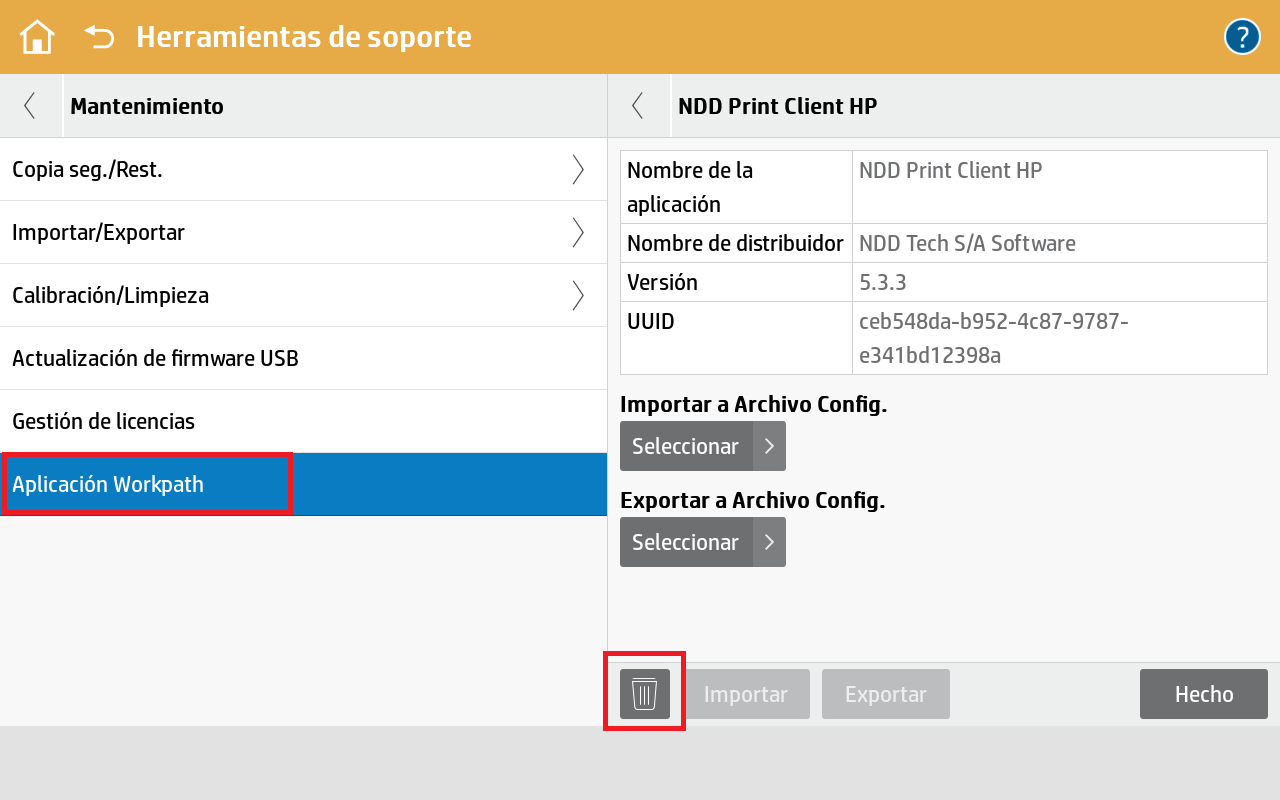The height and width of the screenshot is (800, 1280).
Task: Click the Importar button
Action: 746,694
